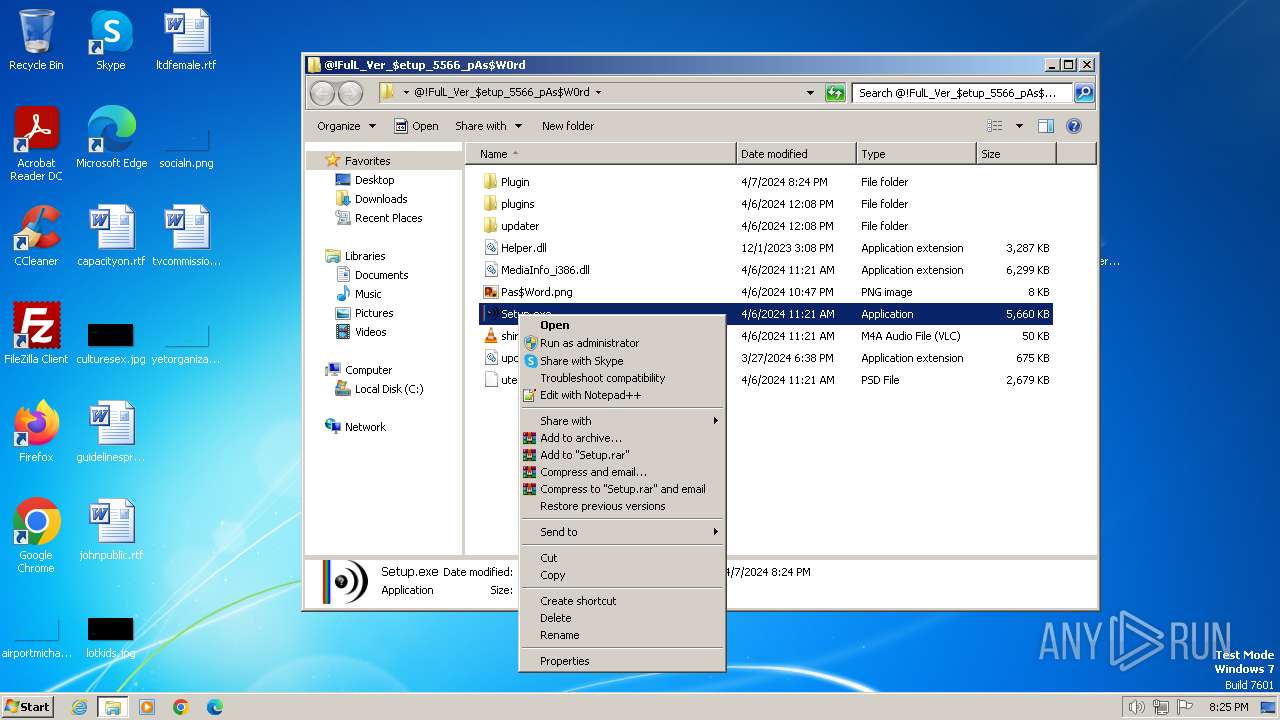Select Edit with Notepad++
This screenshot has height=720, width=1280.
[622, 395]
